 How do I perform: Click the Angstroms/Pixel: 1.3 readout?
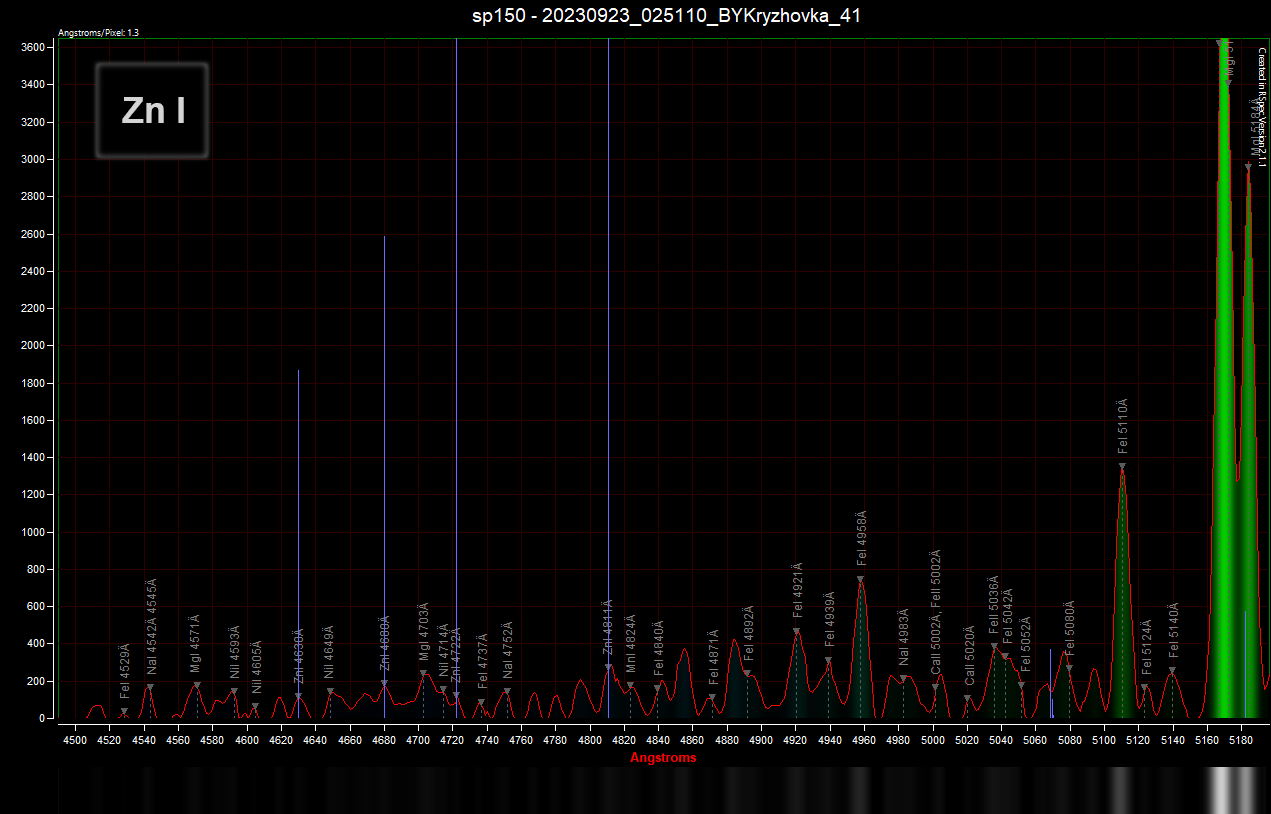[x=99, y=33]
